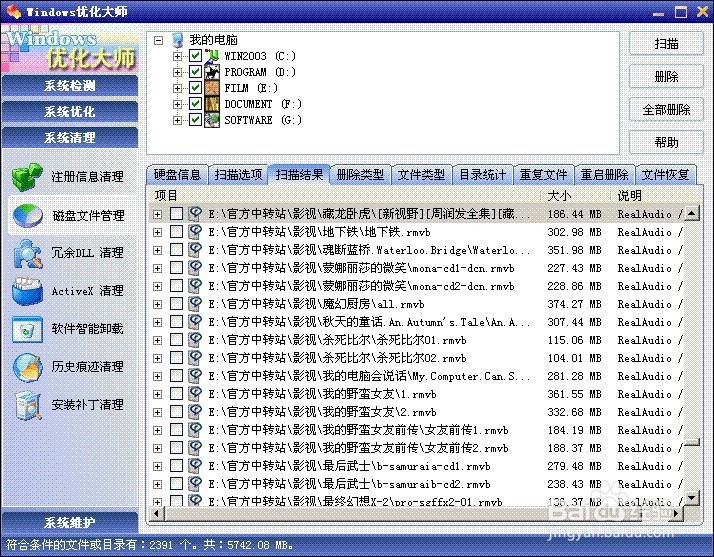This screenshot has height=557, width=714.
Task: Click file icon of 杀死比尔02.rmvb row
Action: click(195, 358)
